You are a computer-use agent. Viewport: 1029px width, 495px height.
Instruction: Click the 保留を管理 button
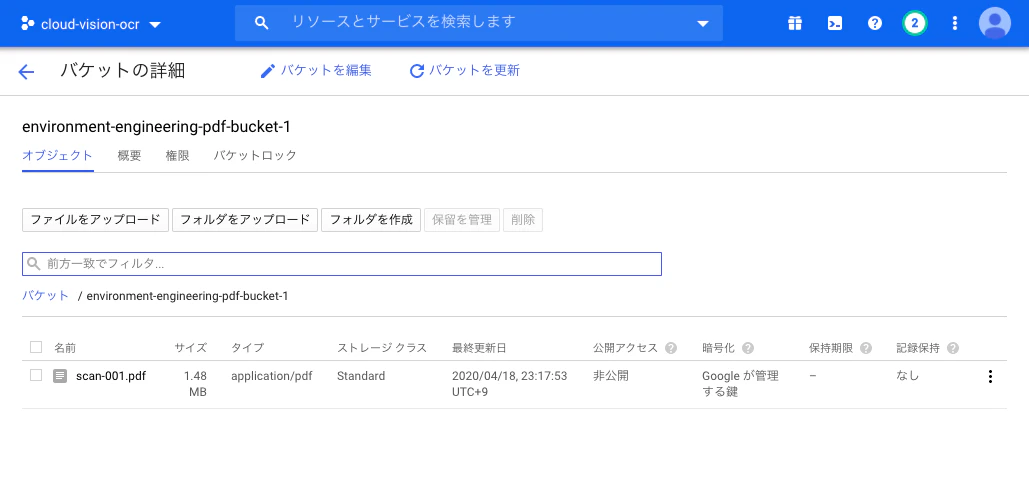coord(462,220)
